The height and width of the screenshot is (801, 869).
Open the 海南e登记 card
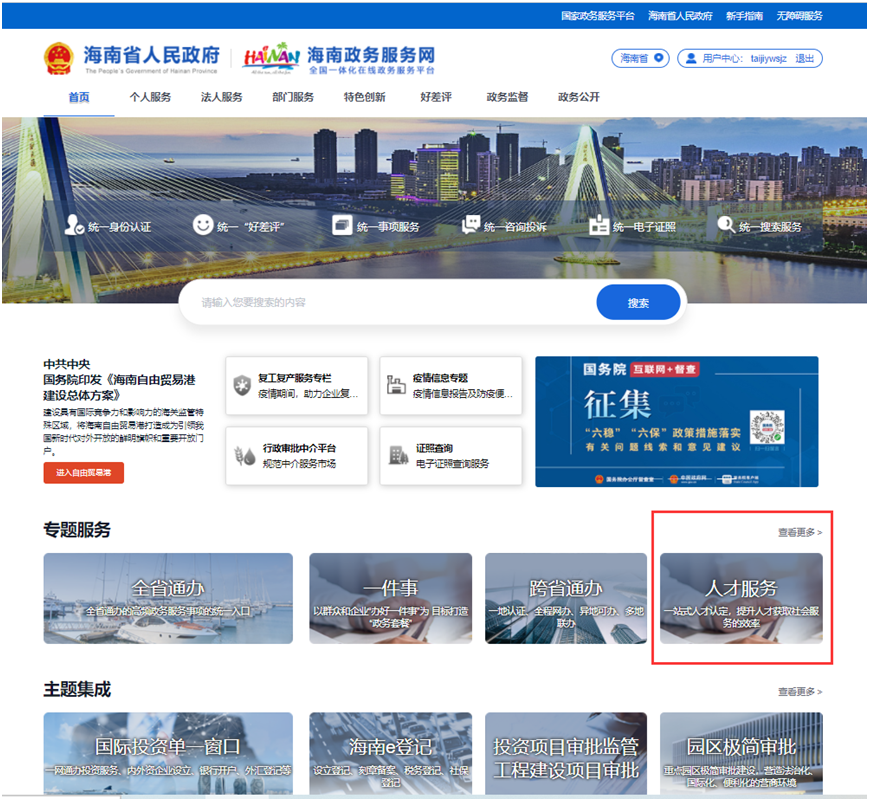(x=391, y=754)
